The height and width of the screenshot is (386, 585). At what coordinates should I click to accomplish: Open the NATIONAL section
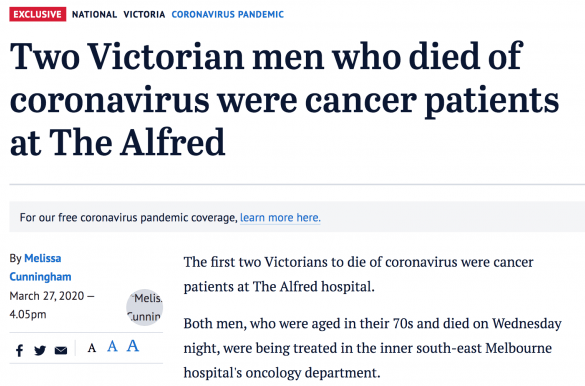[94, 15]
